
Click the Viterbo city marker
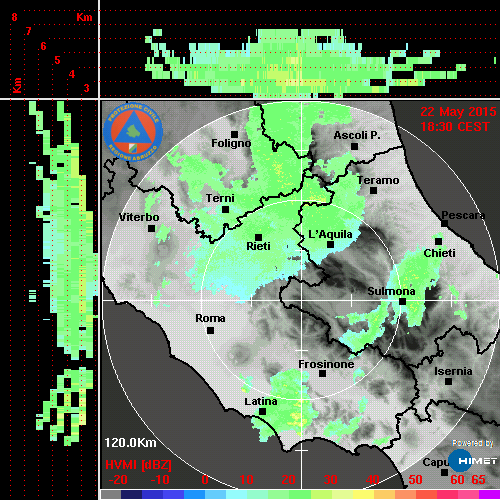point(151,229)
